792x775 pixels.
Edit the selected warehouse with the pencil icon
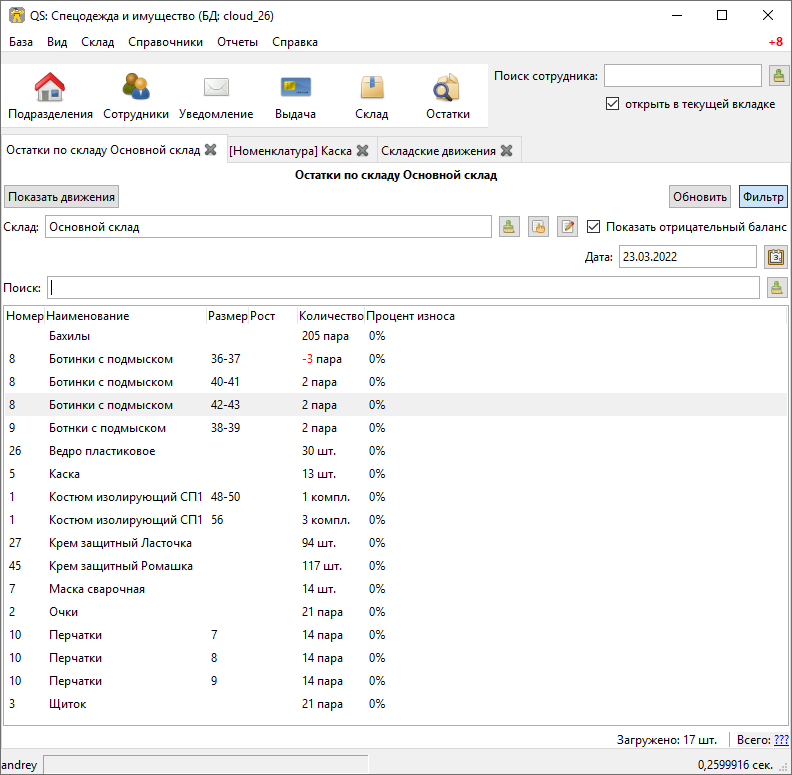567,227
